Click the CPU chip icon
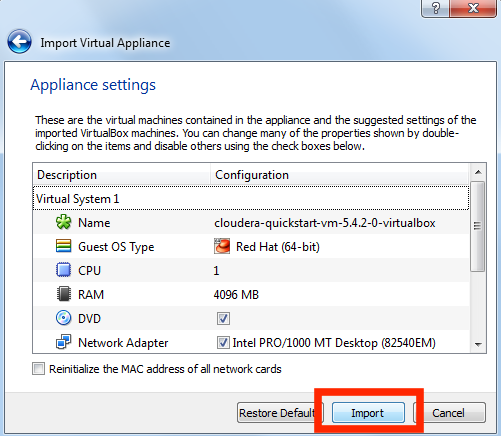Screen dimensions: 501x436 pyautogui.click(x=63, y=270)
